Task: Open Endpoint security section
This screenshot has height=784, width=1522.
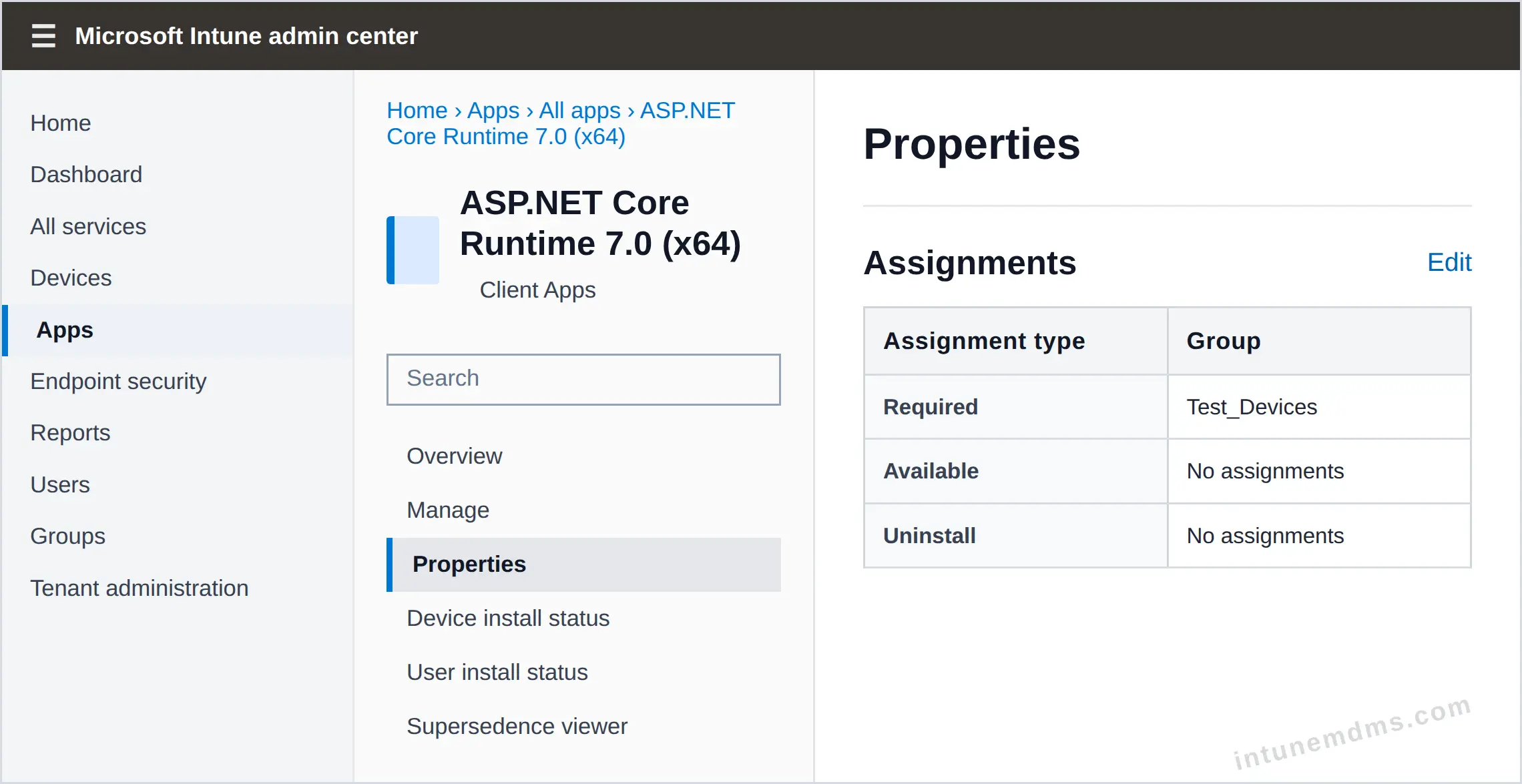Action: pyautogui.click(x=118, y=381)
